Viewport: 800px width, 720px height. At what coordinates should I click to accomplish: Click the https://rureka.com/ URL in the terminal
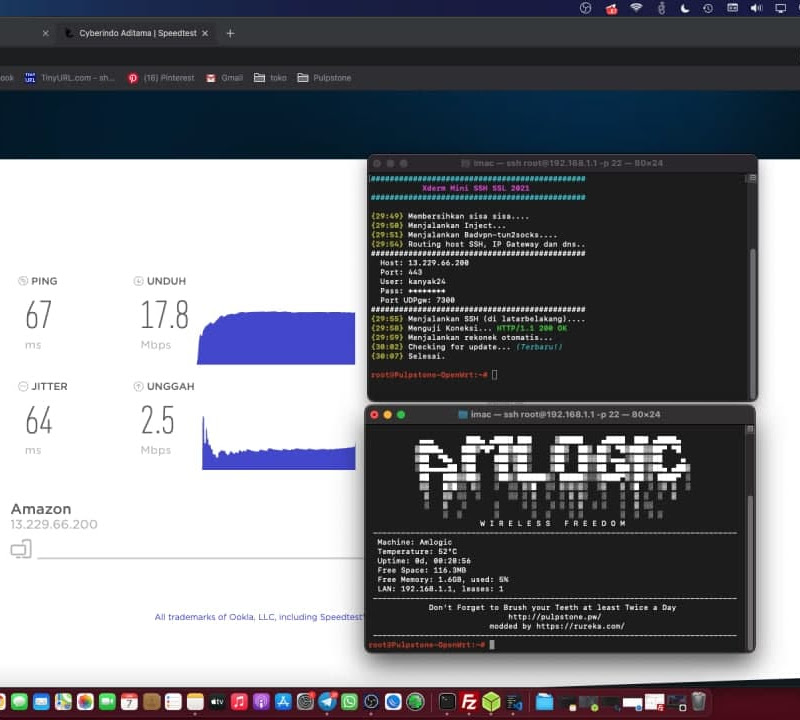(x=580, y=626)
